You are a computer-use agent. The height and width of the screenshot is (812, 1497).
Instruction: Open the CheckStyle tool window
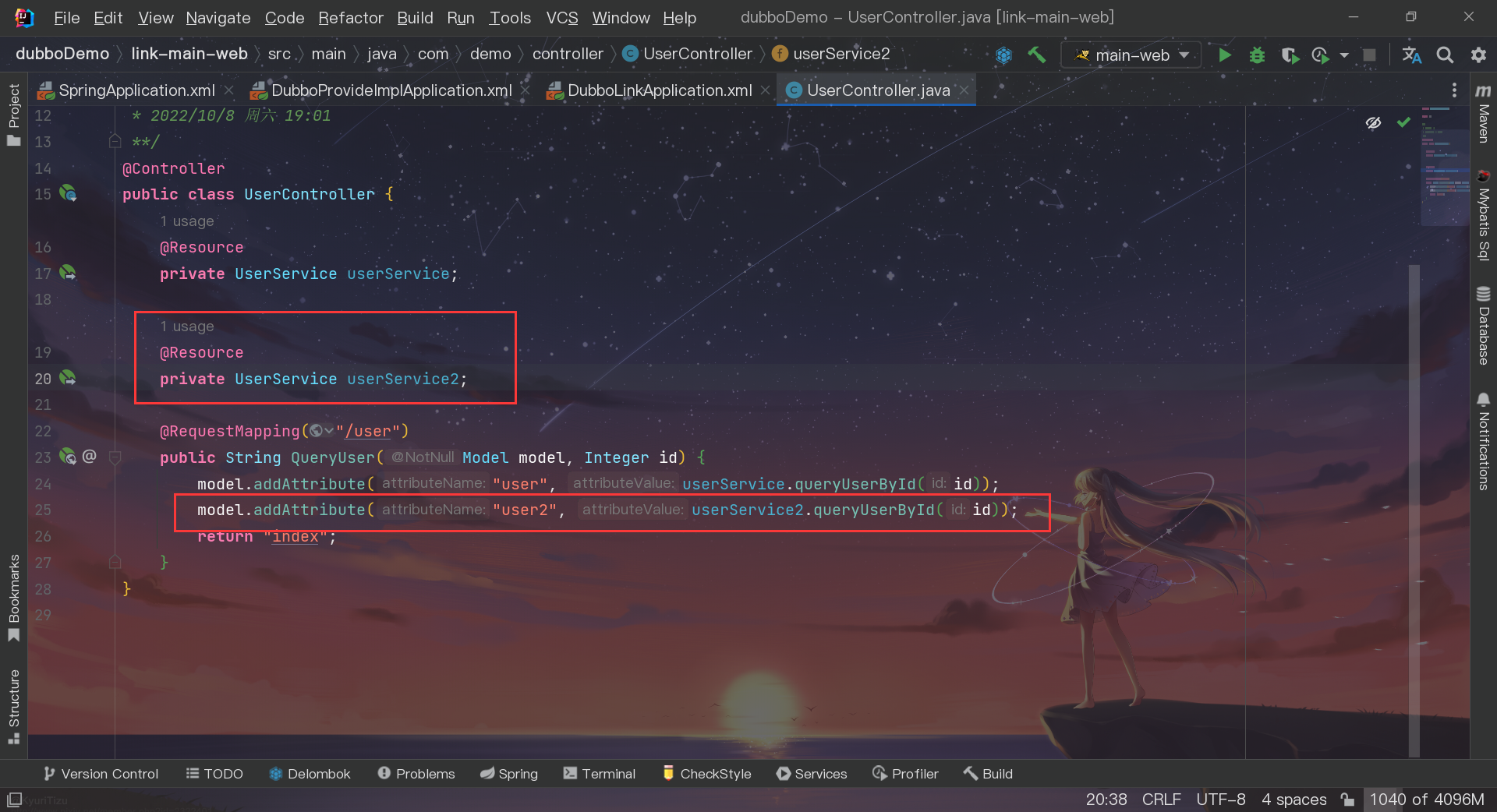tap(707, 774)
